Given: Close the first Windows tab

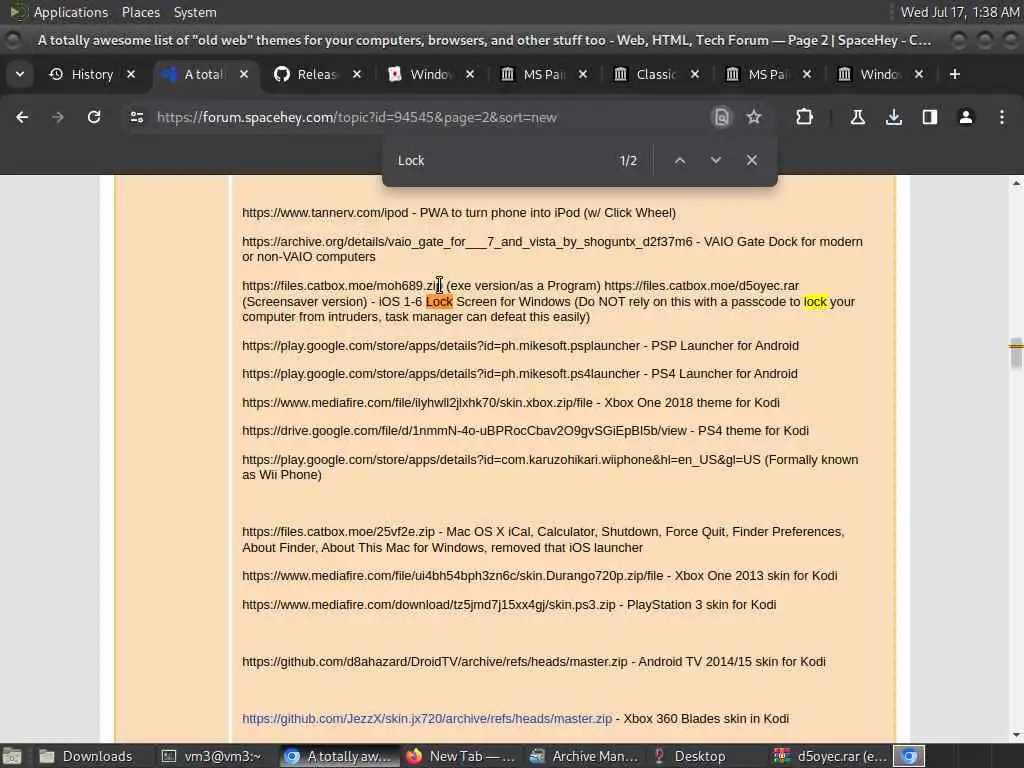Looking at the screenshot, I should point(470,74).
